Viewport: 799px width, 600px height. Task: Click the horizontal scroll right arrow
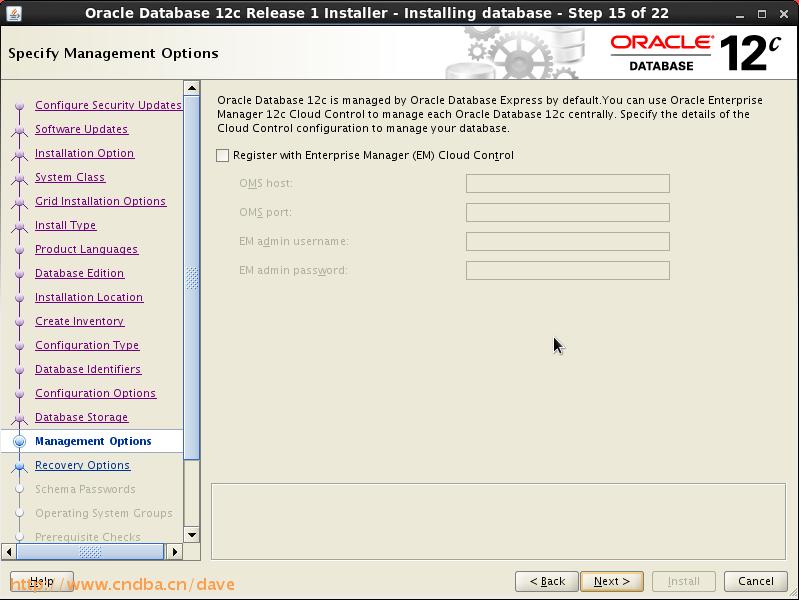[x=175, y=552]
